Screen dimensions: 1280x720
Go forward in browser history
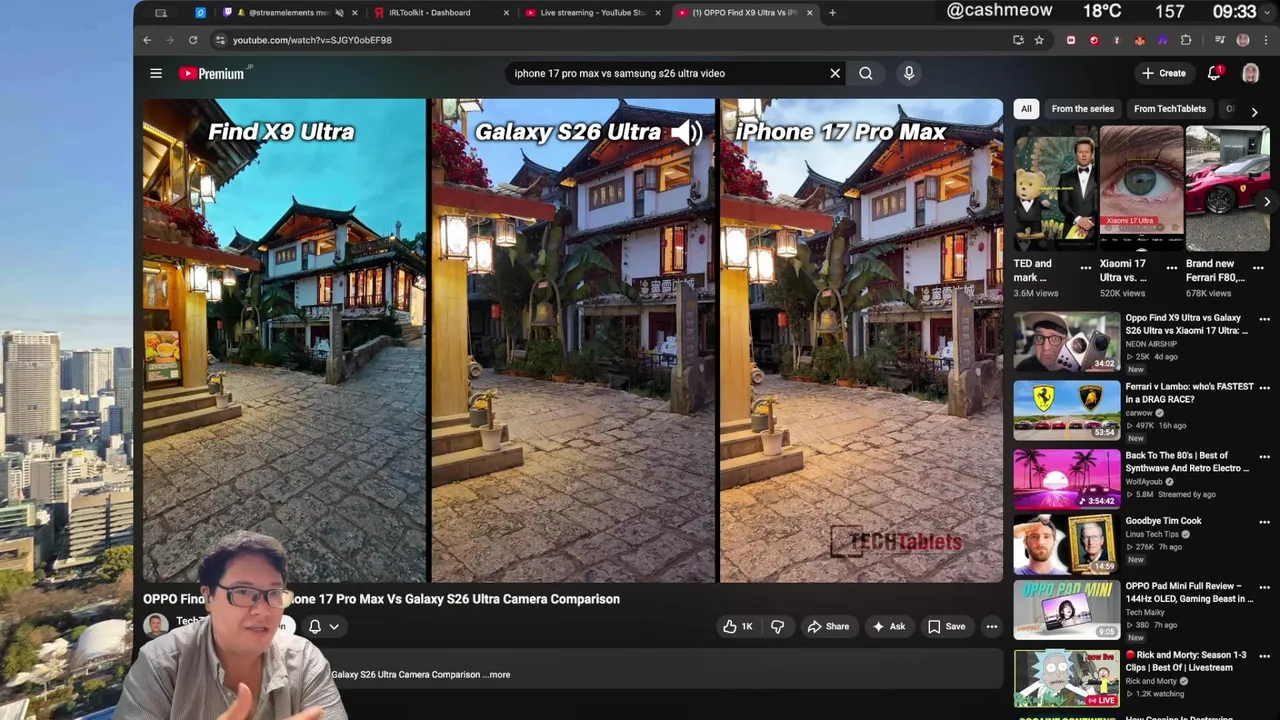pyautogui.click(x=170, y=40)
